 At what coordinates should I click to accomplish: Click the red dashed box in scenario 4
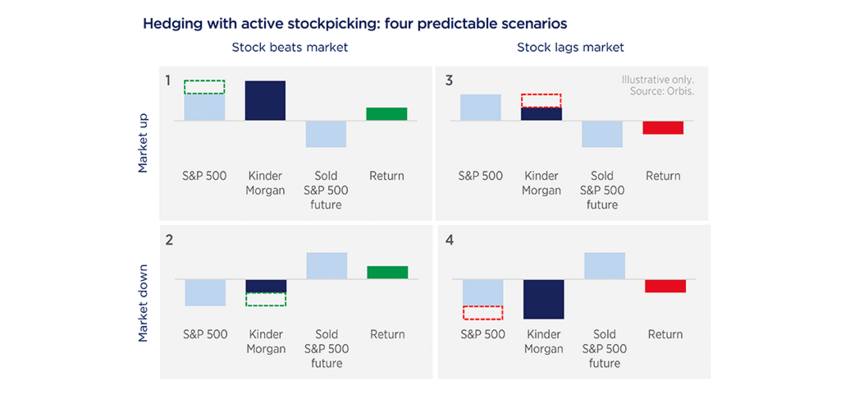click(x=483, y=312)
